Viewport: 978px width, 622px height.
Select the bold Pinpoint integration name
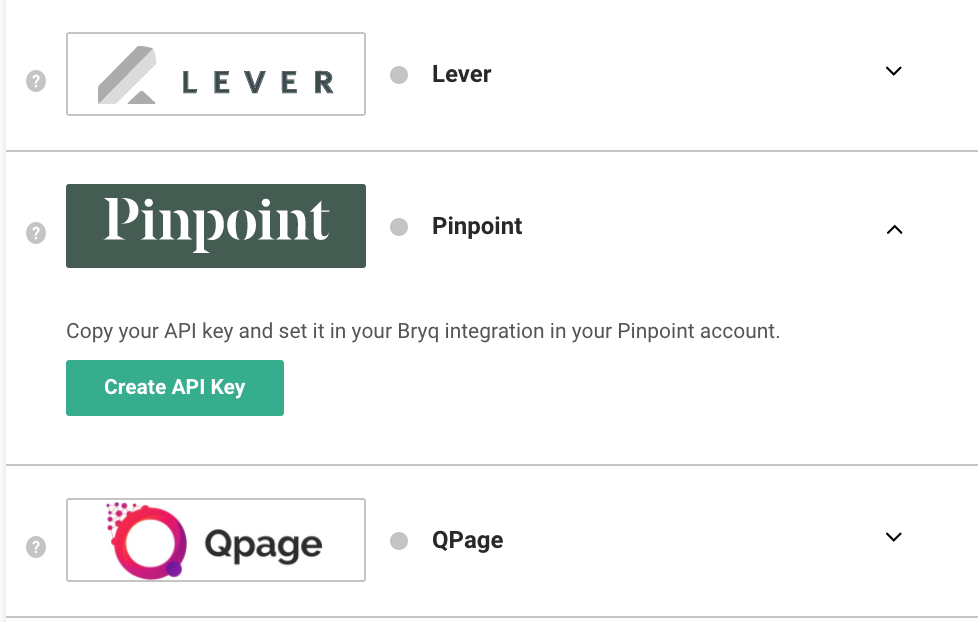[x=477, y=226]
